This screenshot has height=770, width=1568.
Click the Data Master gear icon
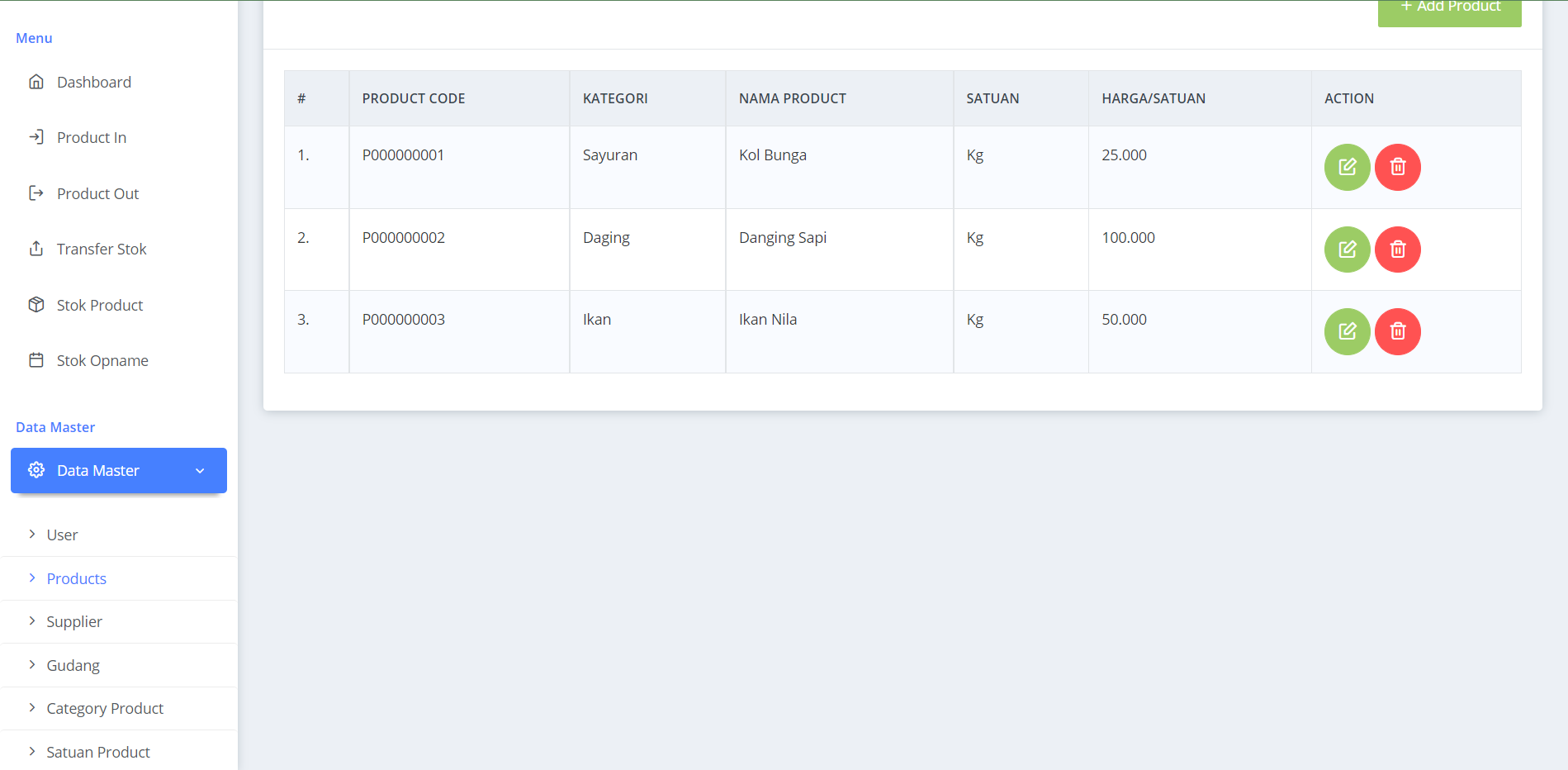[36, 470]
